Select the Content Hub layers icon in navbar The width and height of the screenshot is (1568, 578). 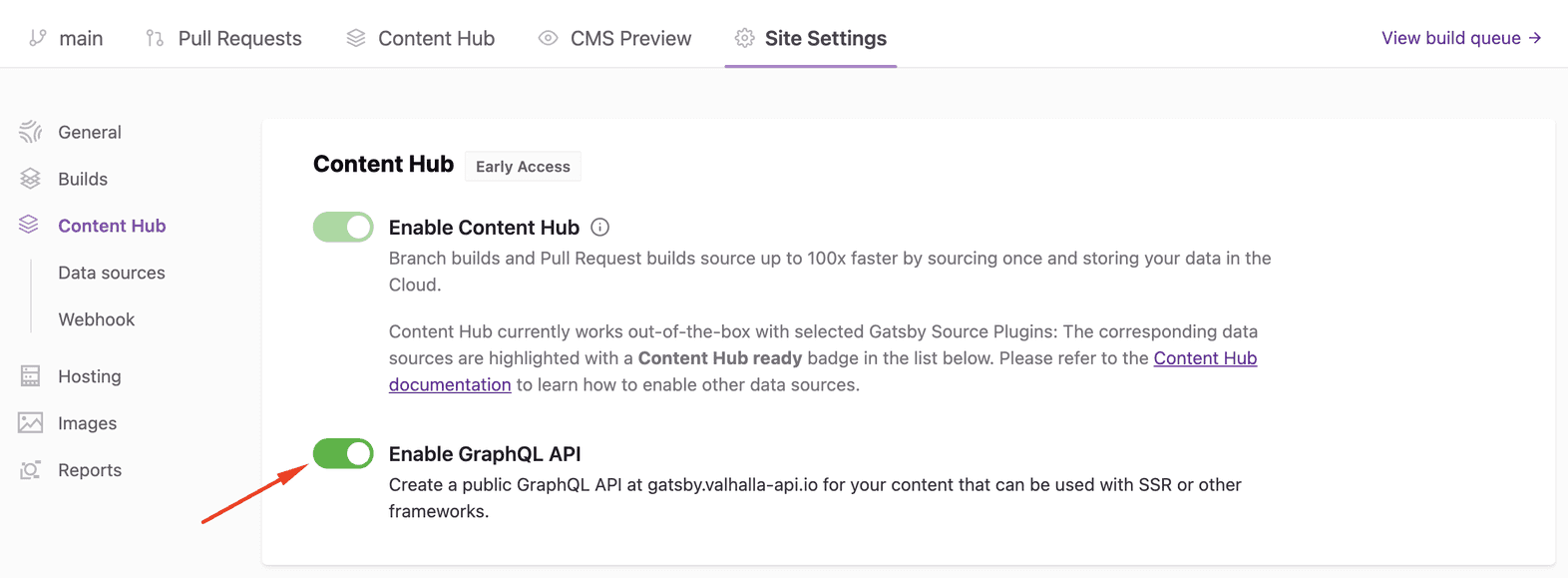point(356,38)
